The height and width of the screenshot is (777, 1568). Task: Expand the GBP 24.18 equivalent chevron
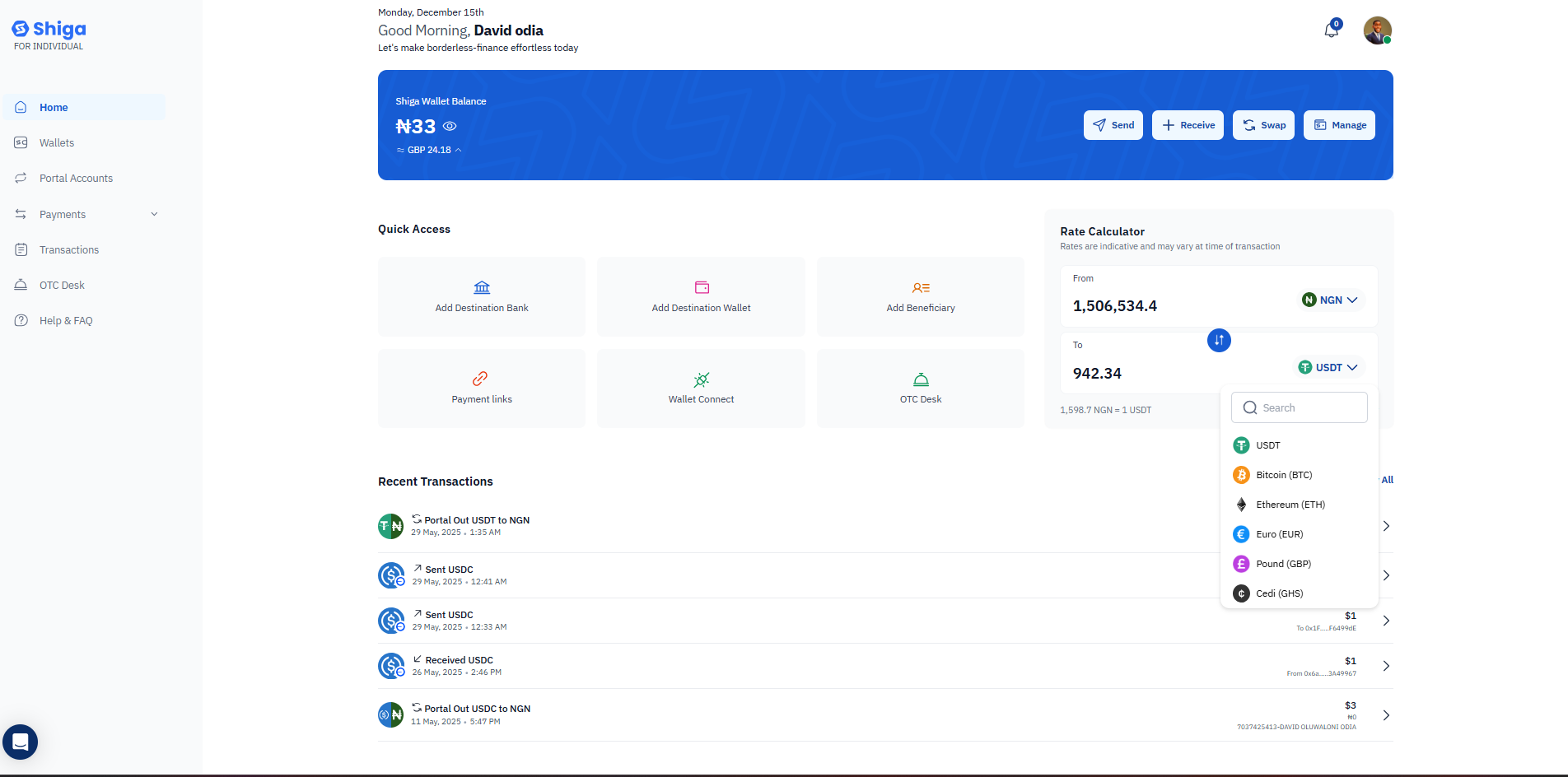pos(459,150)
